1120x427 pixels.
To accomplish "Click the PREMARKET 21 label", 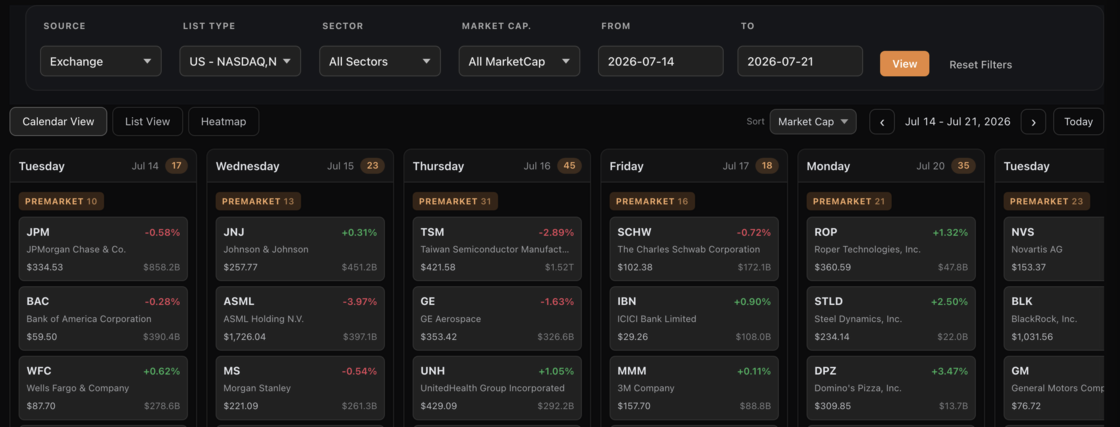I will coord(849,201).
